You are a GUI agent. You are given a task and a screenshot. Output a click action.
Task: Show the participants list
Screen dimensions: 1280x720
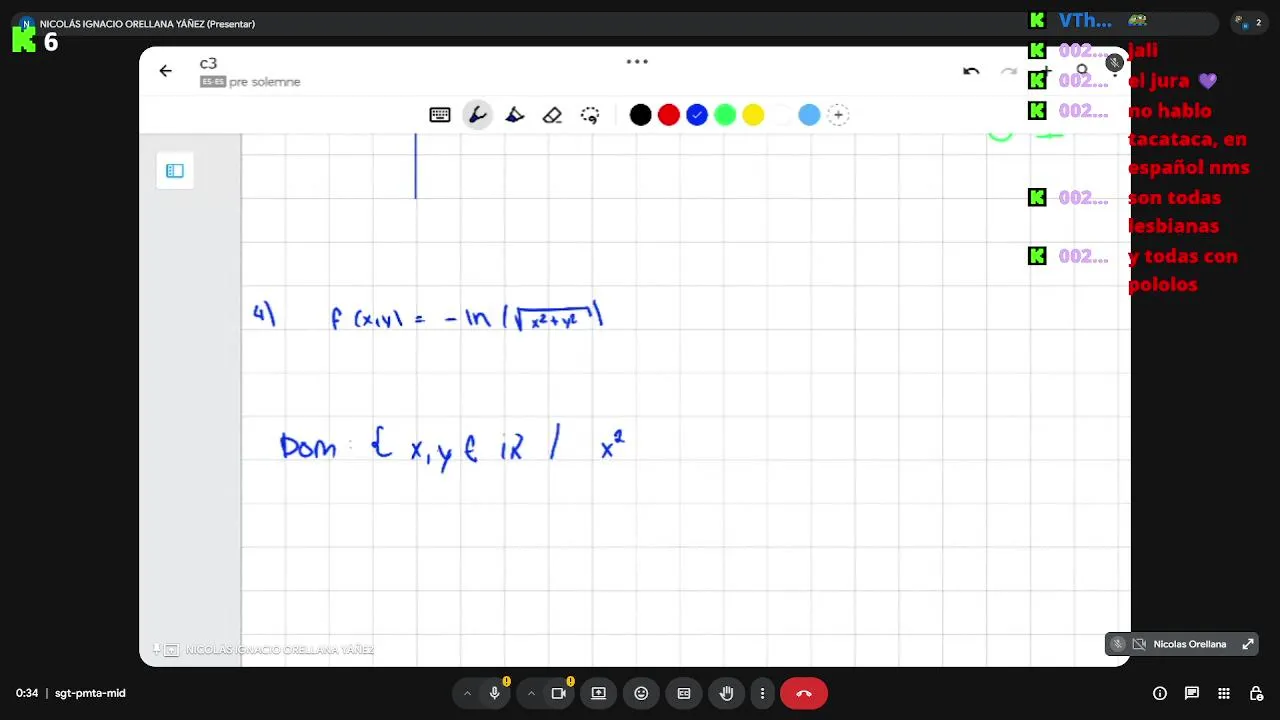1247,23
